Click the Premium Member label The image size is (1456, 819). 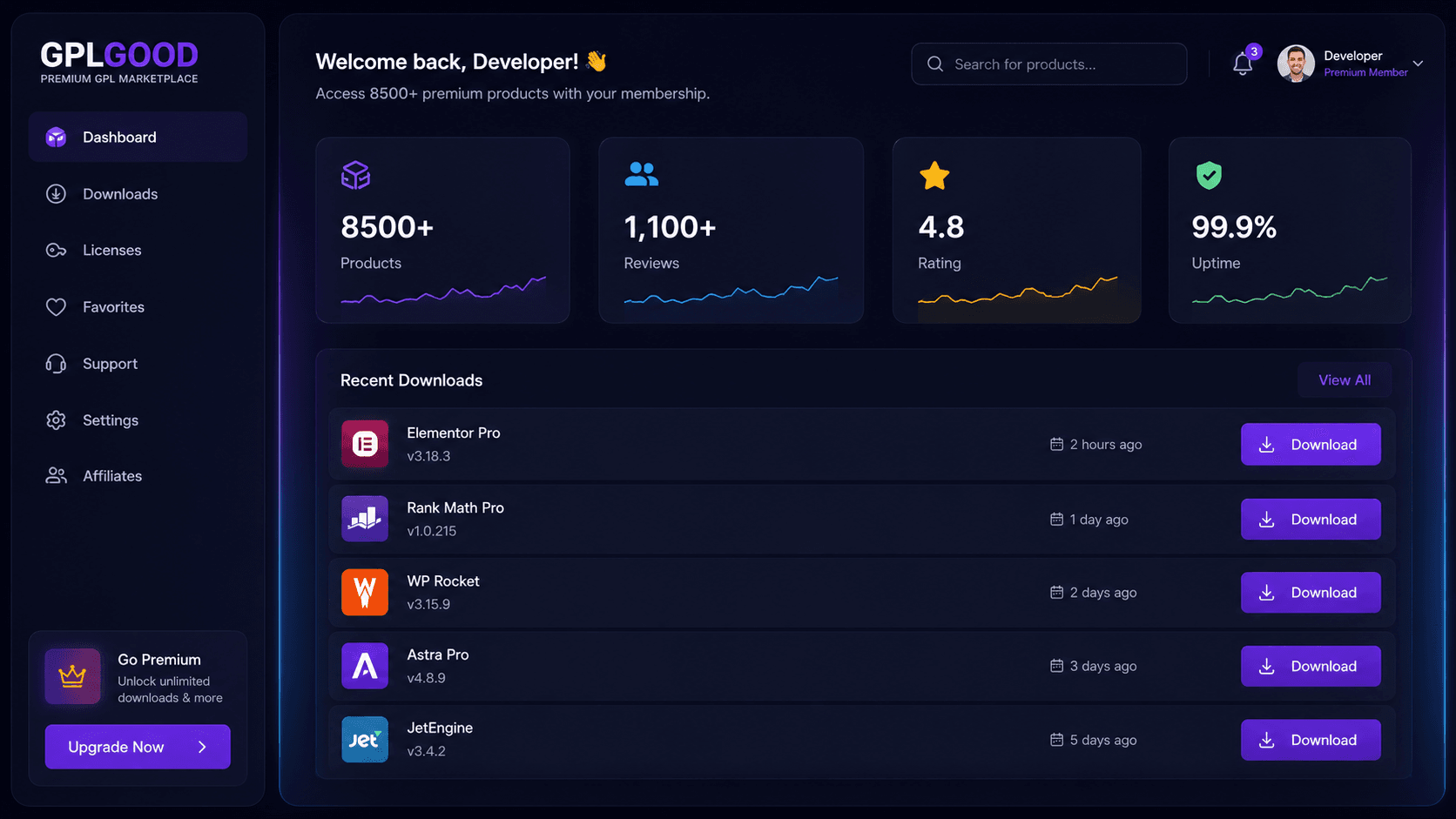(x=1365, y=73)
